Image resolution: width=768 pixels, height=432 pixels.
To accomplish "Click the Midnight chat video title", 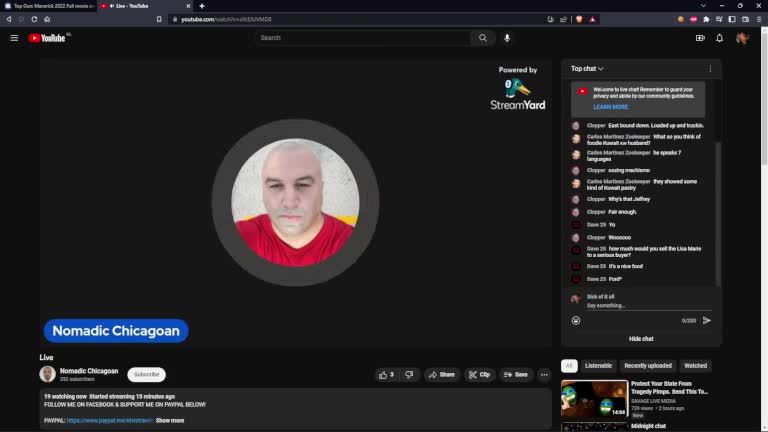I will click(648, 426).
